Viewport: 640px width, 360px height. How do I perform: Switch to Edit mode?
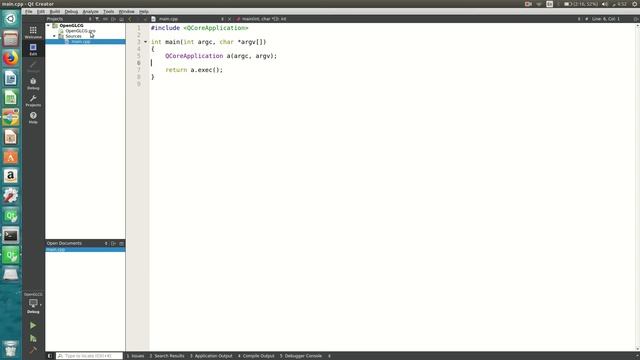coord(33,49)
